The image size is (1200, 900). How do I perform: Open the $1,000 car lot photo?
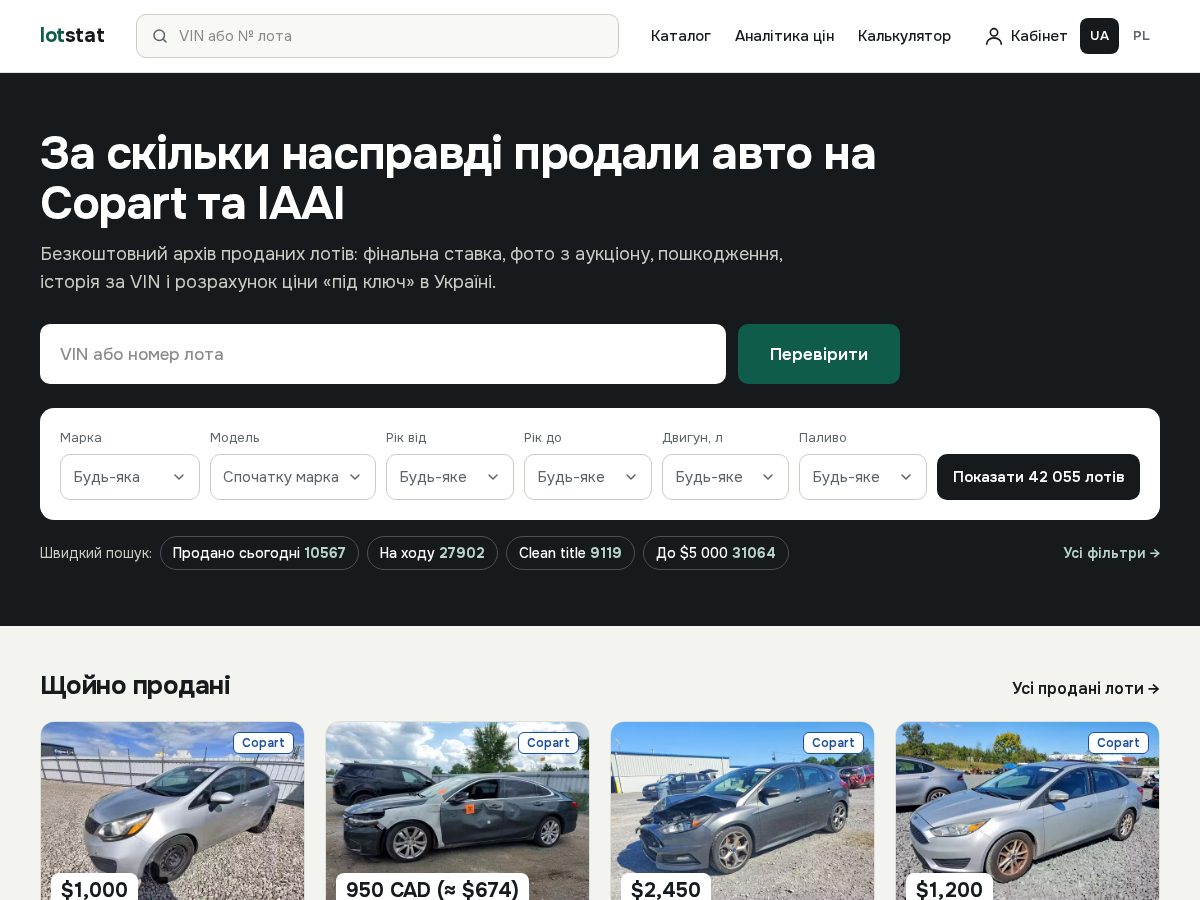click(x=172, y=811)
